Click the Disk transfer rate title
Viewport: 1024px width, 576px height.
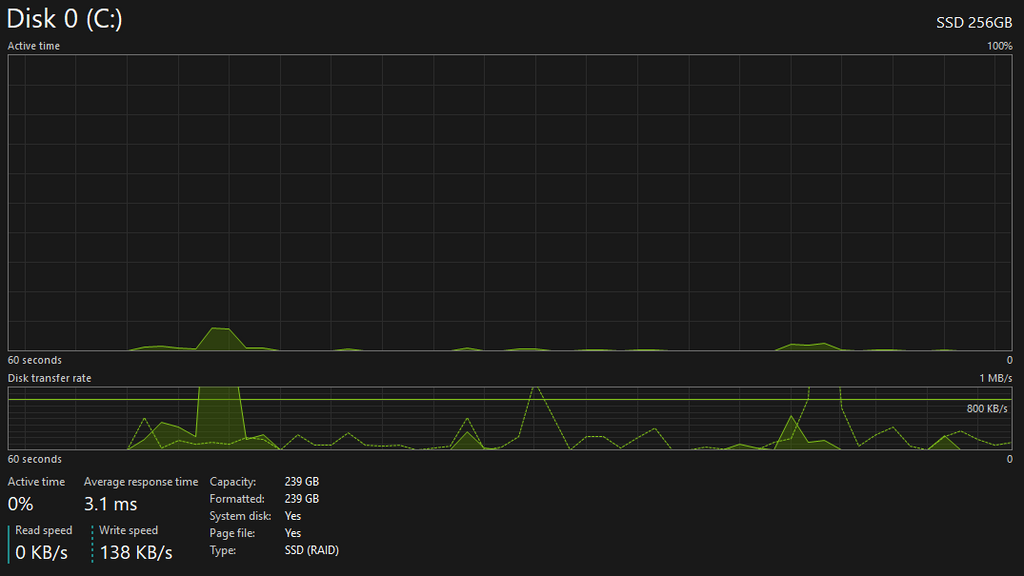pyautogui.click(x=50, y=378)
